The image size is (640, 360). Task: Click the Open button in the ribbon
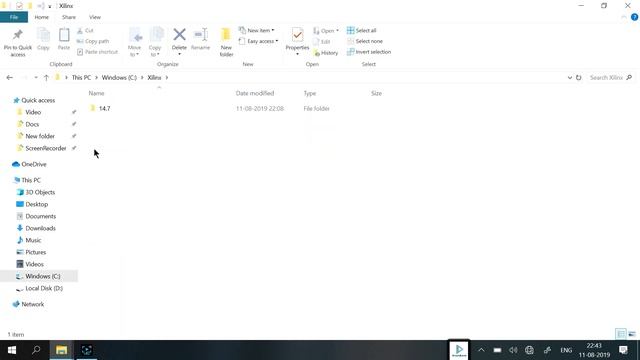click(x=326, y=31)
